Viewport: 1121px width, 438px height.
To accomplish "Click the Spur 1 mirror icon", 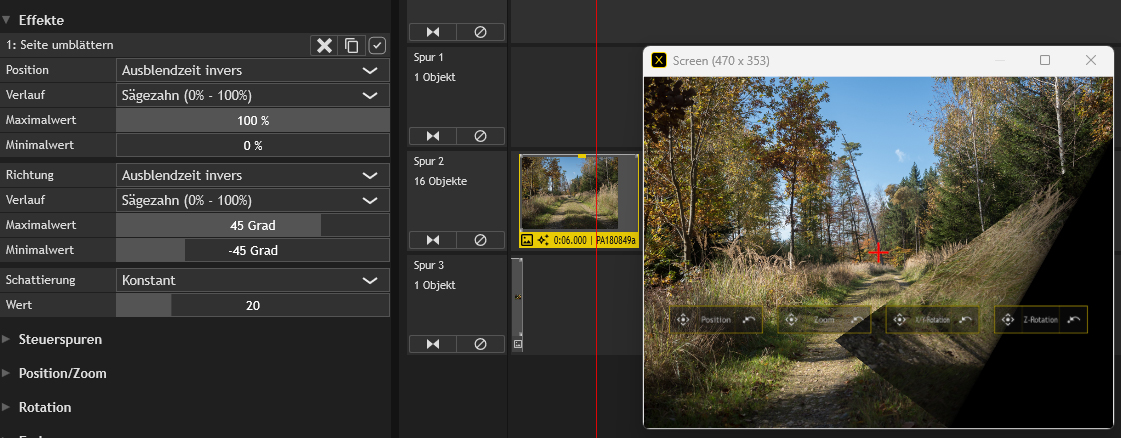I will 433,136.
